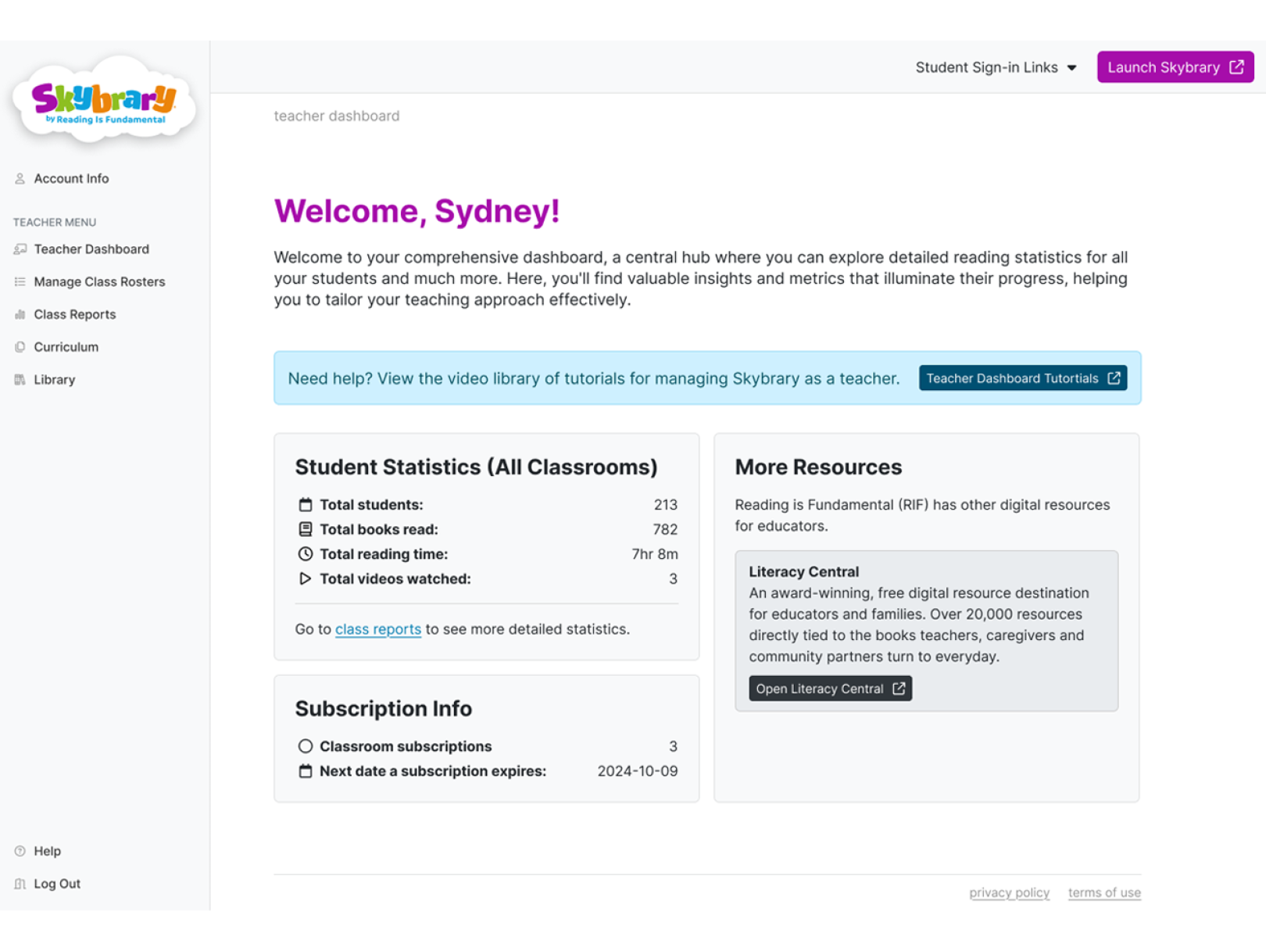Click the Help question mark icon

(20, 850)
